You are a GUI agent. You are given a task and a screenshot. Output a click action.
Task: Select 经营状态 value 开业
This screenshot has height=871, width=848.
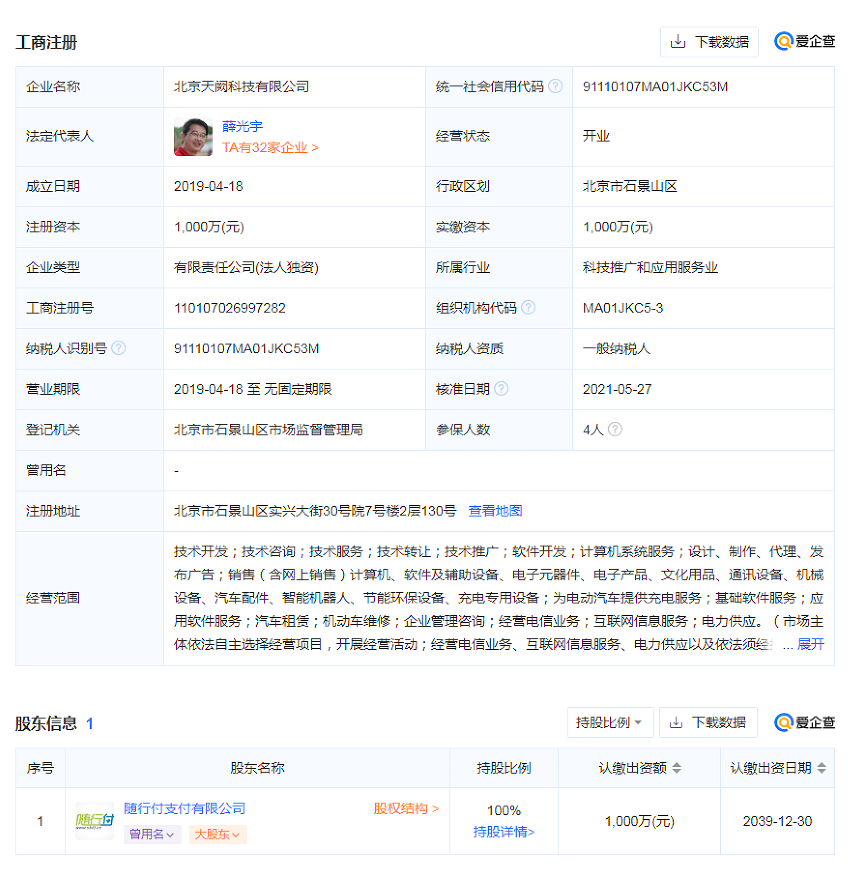[596, 136]
